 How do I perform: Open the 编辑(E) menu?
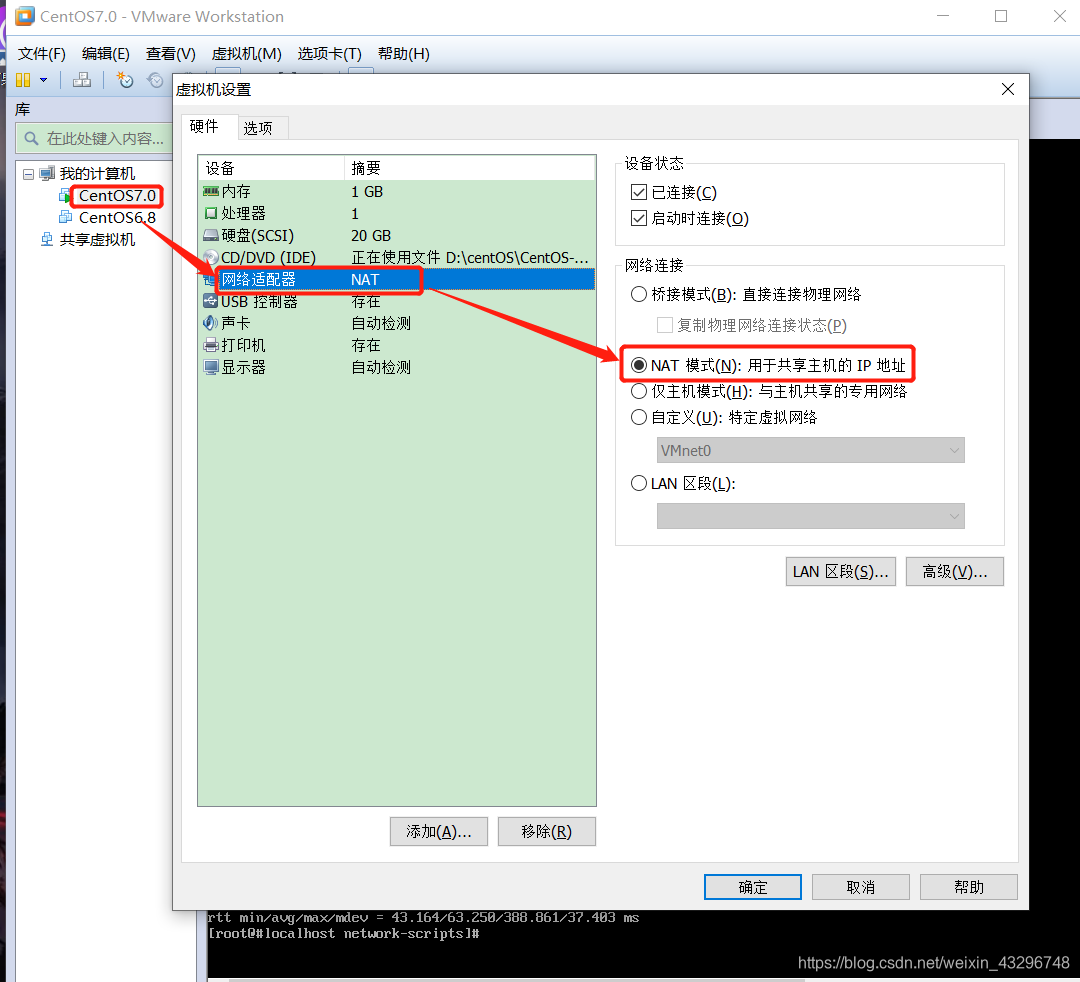[105, 54]
